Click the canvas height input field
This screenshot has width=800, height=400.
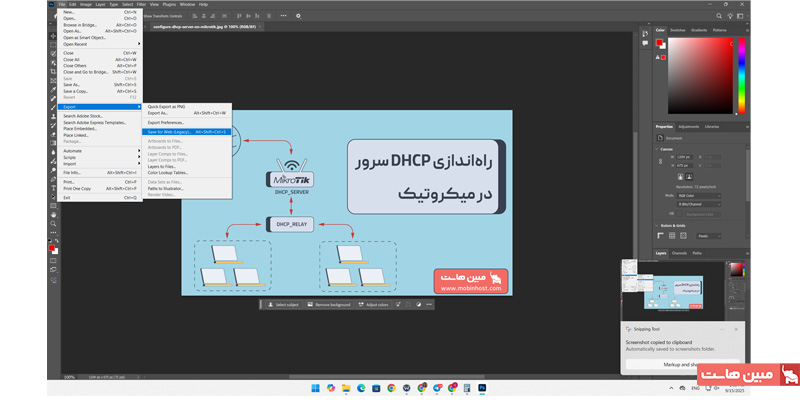(x=685, y=165)
